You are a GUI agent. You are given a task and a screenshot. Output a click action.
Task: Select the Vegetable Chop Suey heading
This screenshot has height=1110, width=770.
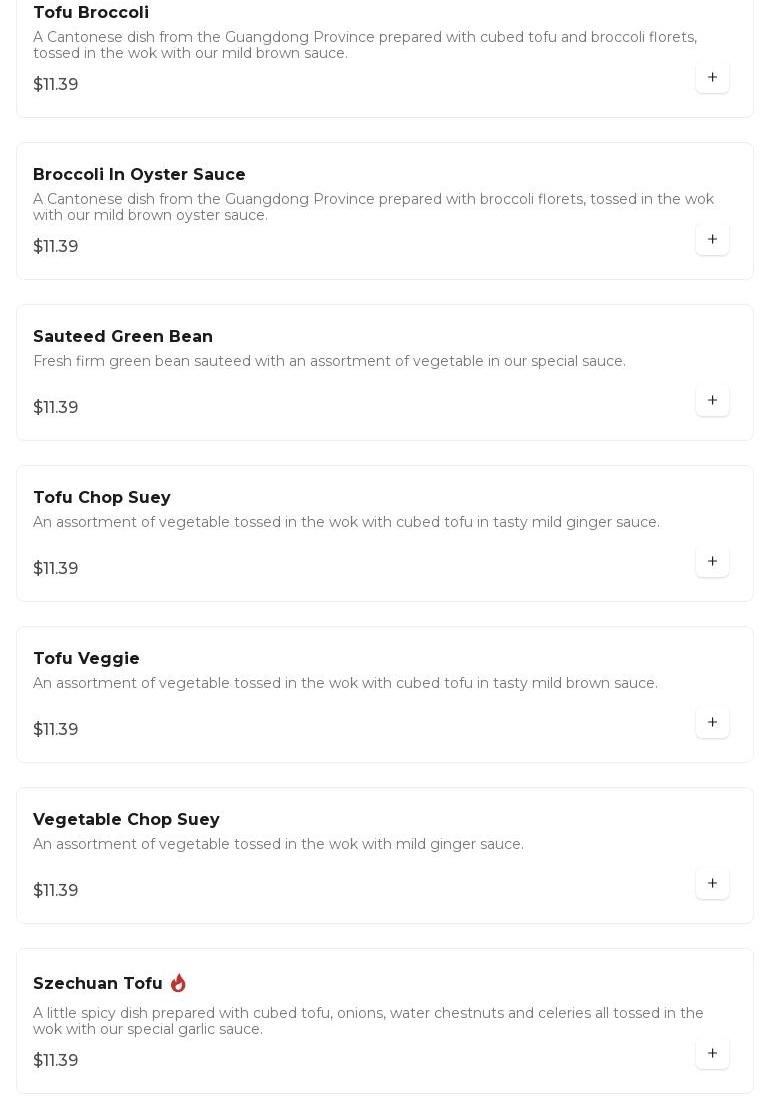126,820
